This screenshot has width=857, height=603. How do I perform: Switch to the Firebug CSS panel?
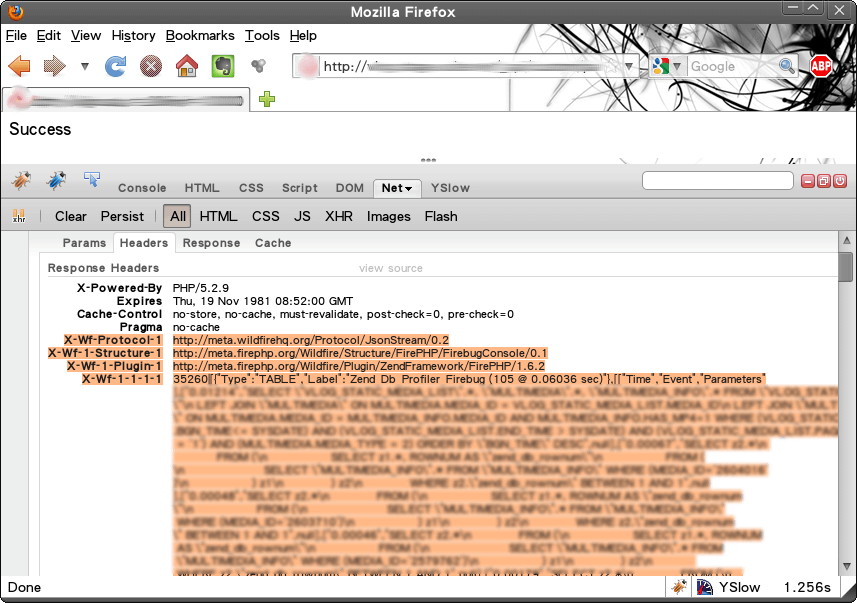pos(251,188)
